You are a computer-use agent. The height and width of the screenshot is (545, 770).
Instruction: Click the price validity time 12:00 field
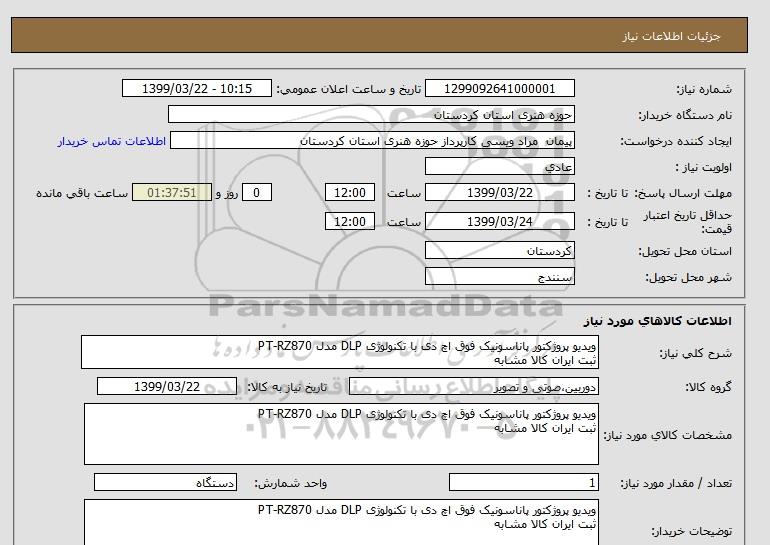pyautogui.click(x=350, y=221)
